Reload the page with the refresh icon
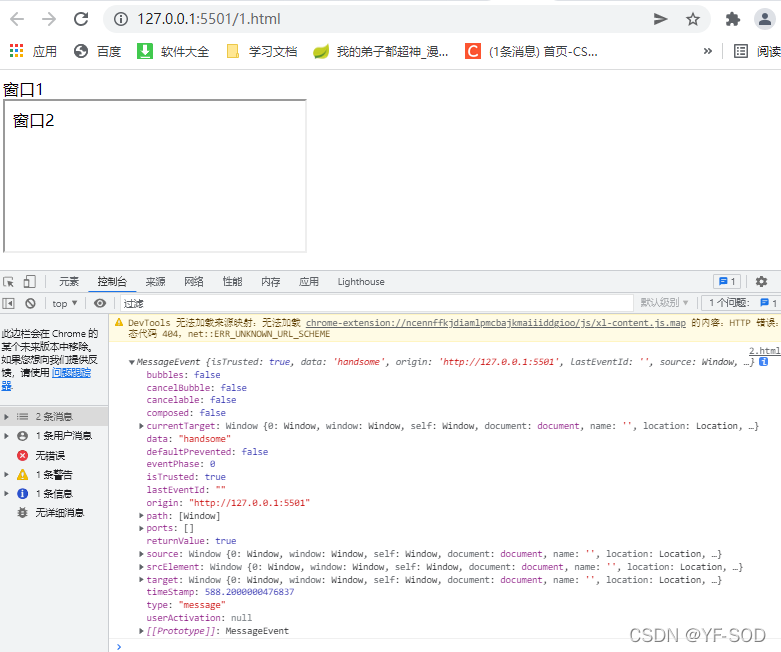The height and width of the screenshot is (652, 781). (x=81, y=19)
